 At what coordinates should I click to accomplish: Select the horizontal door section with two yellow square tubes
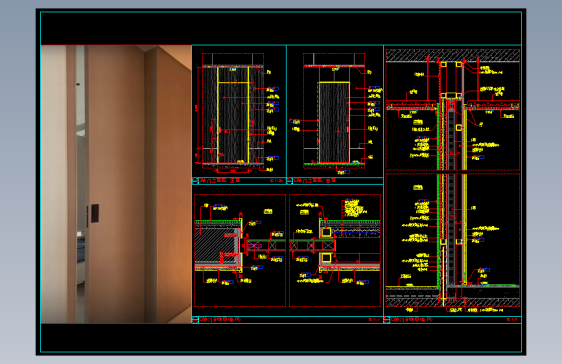[x=335, y=250]
